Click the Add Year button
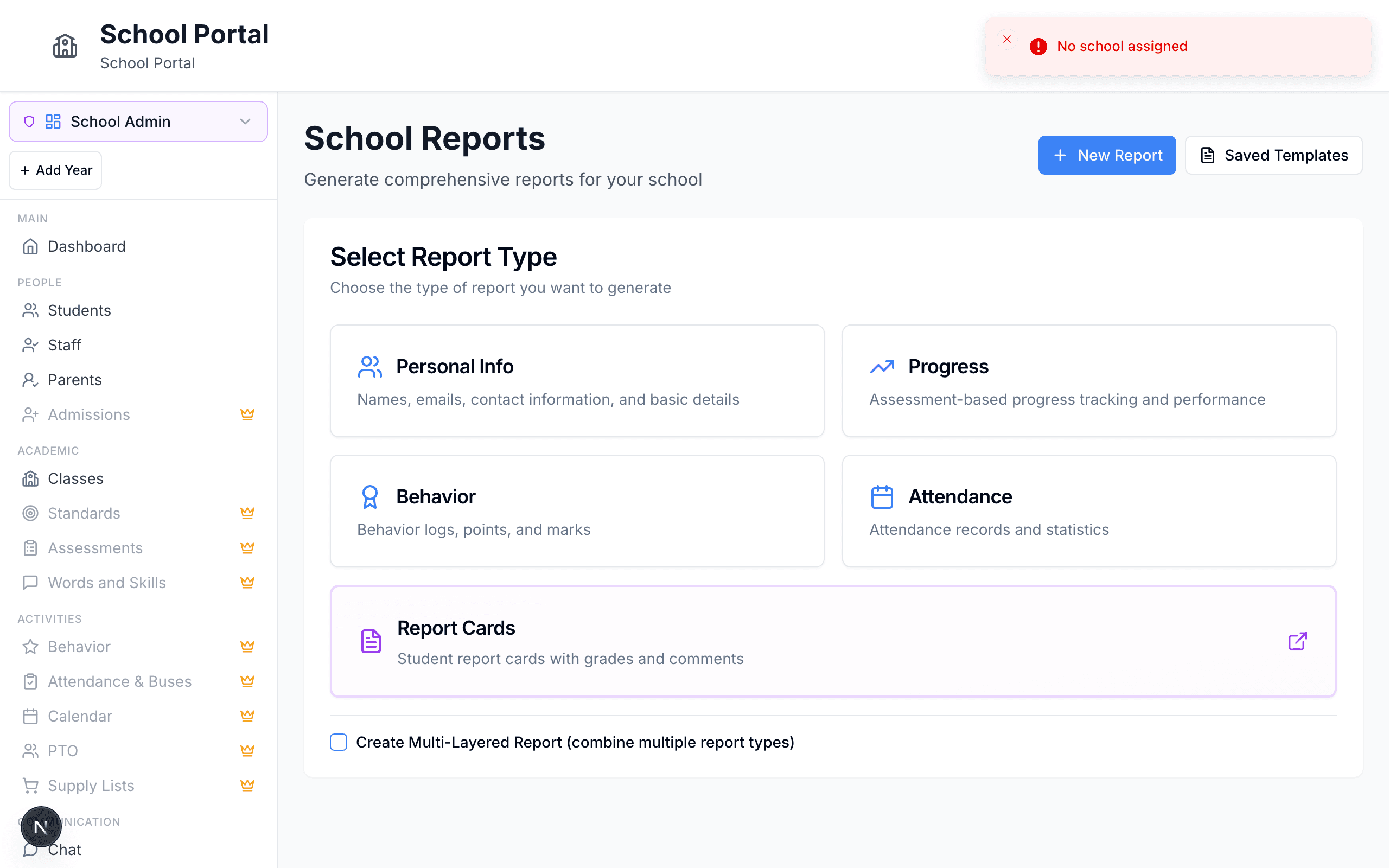This screenshot has width=1389, height=868. (x=55, y=169)
